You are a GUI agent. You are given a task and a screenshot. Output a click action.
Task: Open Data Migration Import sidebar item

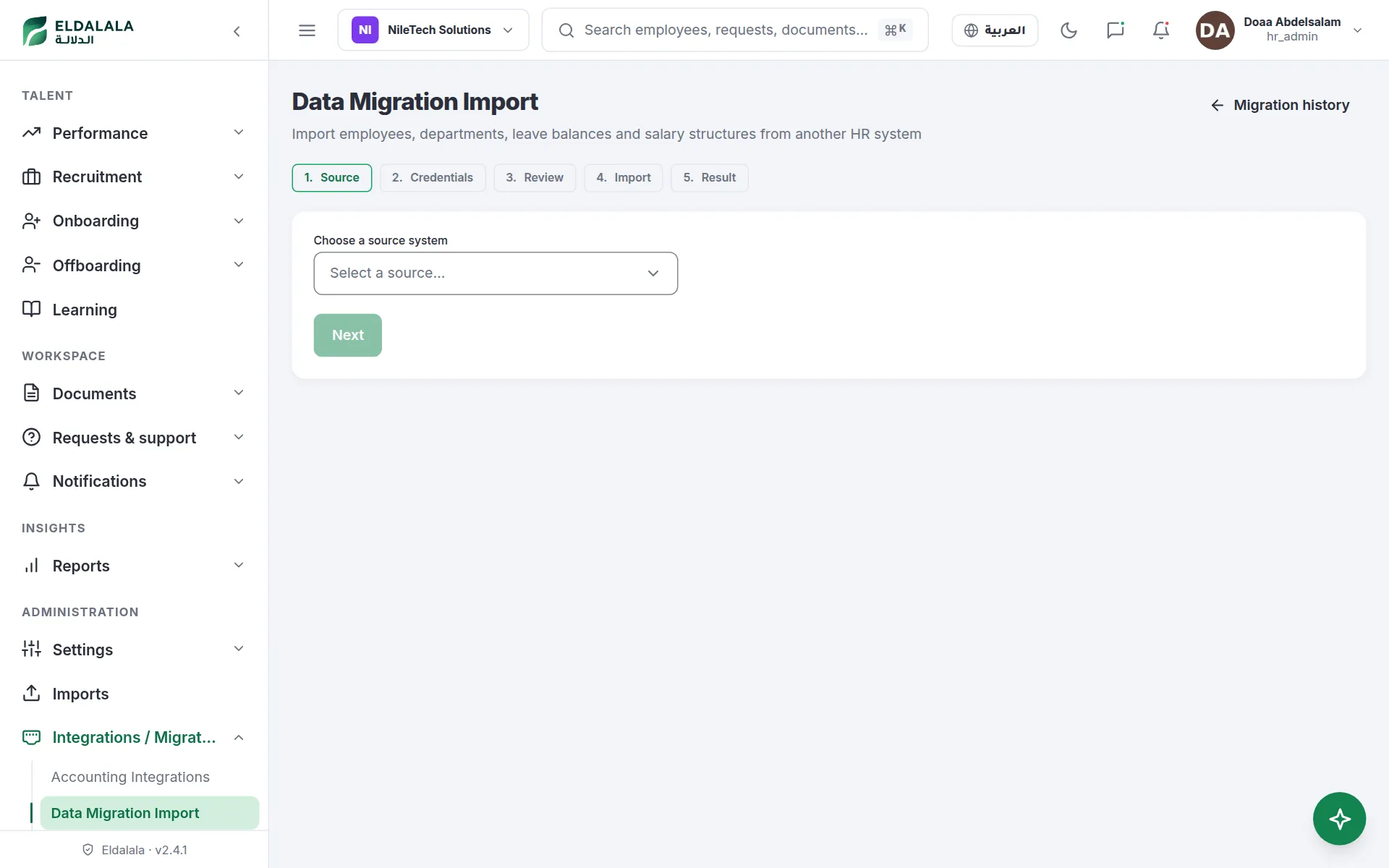click(150, 813)
